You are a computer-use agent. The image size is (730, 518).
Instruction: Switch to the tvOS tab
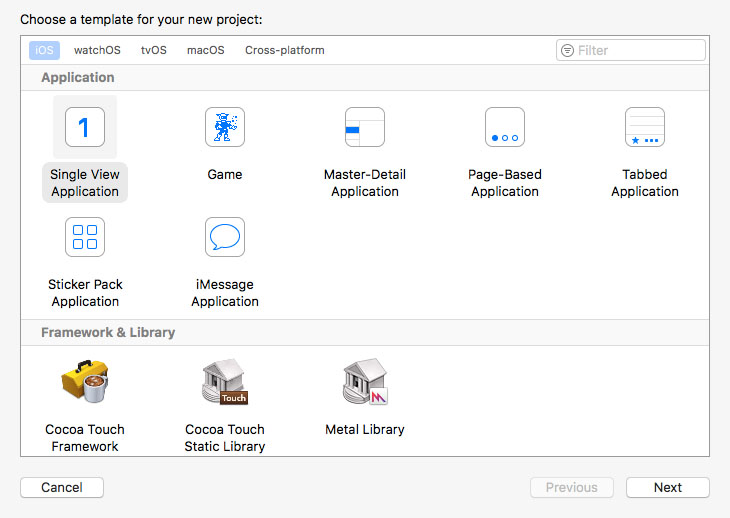coord(154,50)
